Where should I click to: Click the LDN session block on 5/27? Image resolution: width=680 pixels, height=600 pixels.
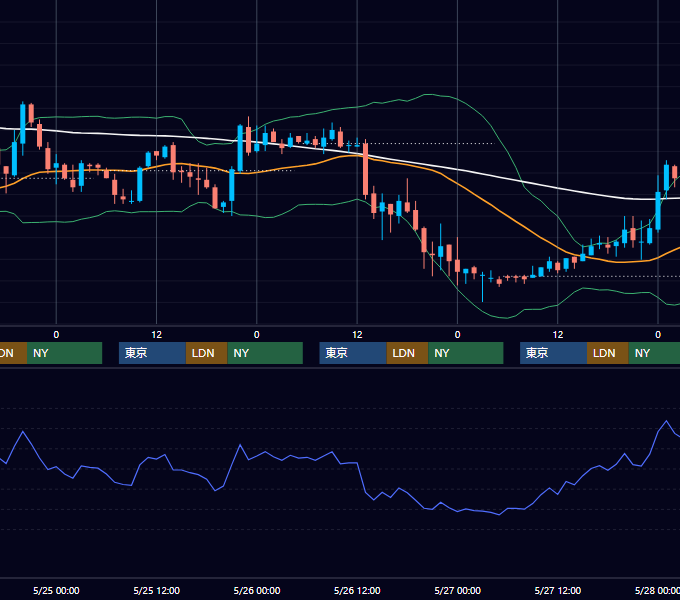pyautogui.click(x=608, y=353)
